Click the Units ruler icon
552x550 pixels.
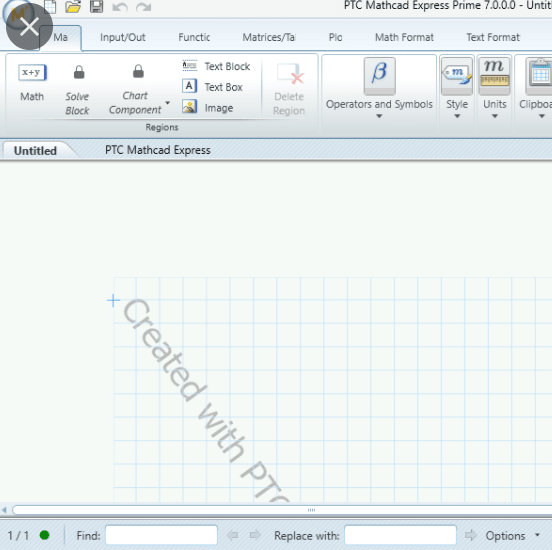click(494, 75)
